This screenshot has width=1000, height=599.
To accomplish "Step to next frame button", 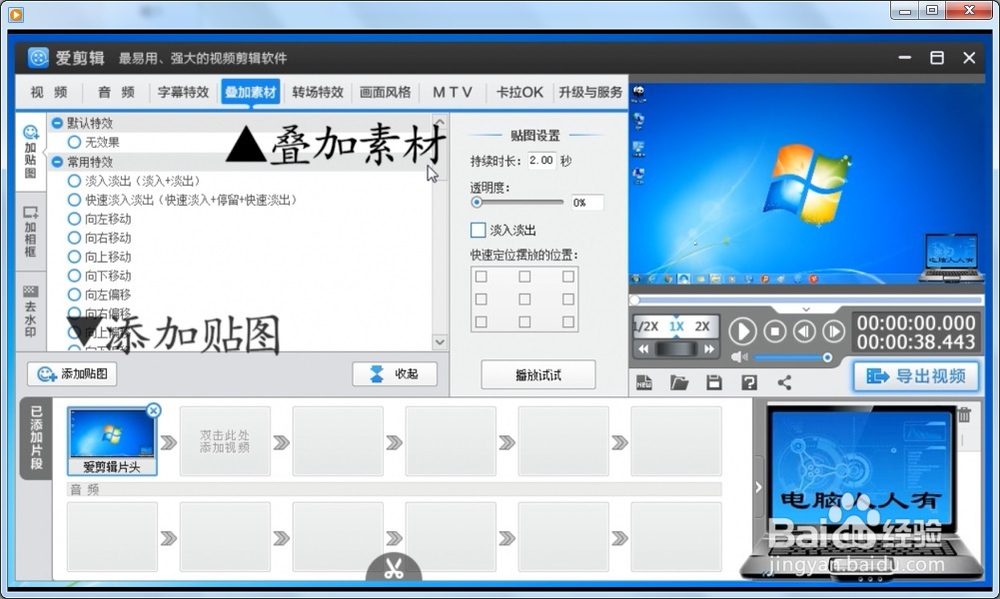I will pyautogui.click(x=834, y=331).
